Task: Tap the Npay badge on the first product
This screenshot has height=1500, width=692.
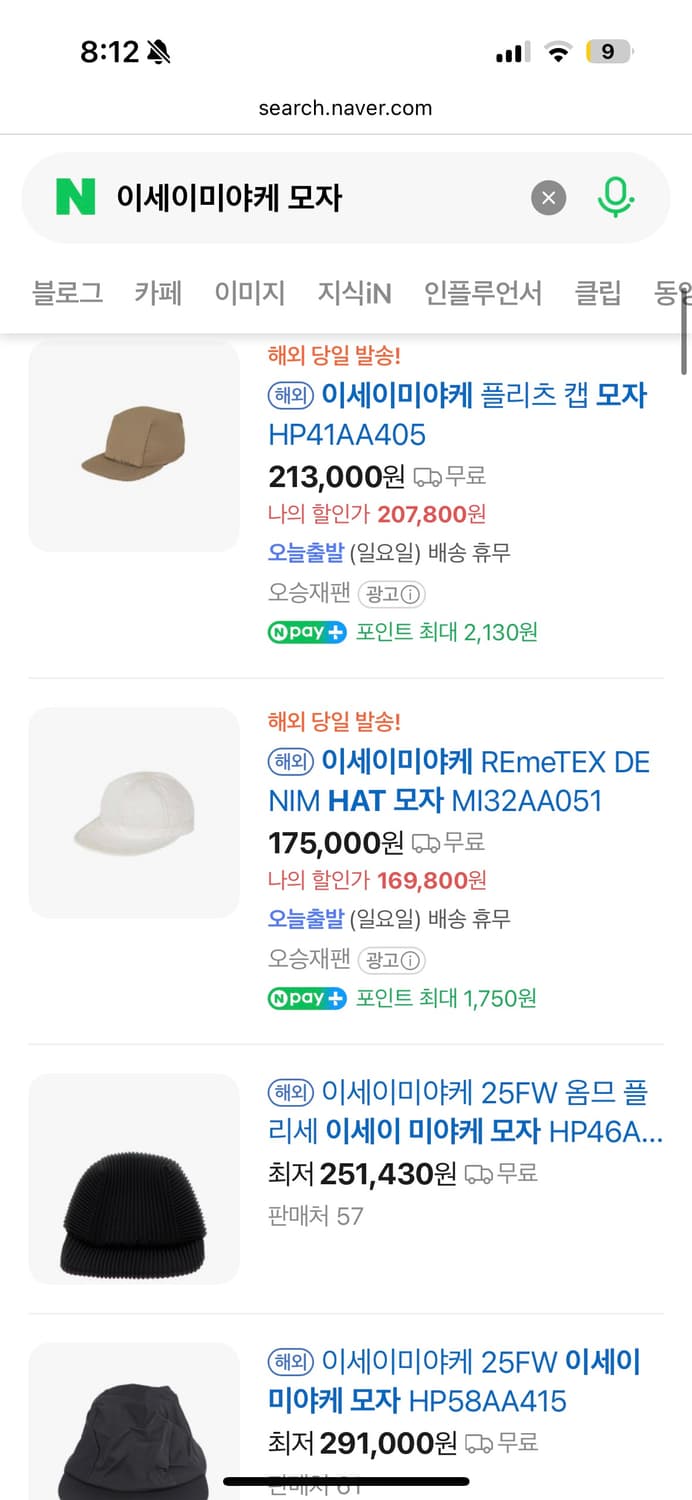Action: point(306,632)
